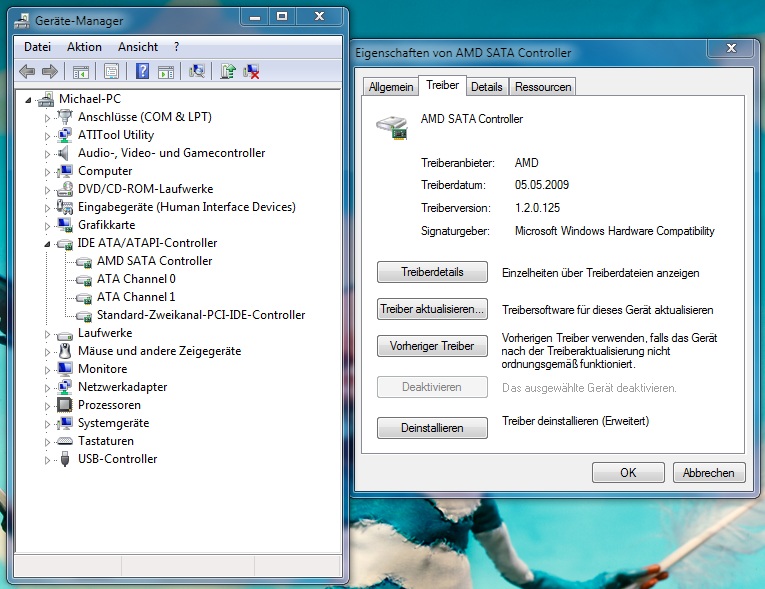The image size is (765, 589).
Task: Select the Grafikkarte display adapter icon
Action: point(65,225)
